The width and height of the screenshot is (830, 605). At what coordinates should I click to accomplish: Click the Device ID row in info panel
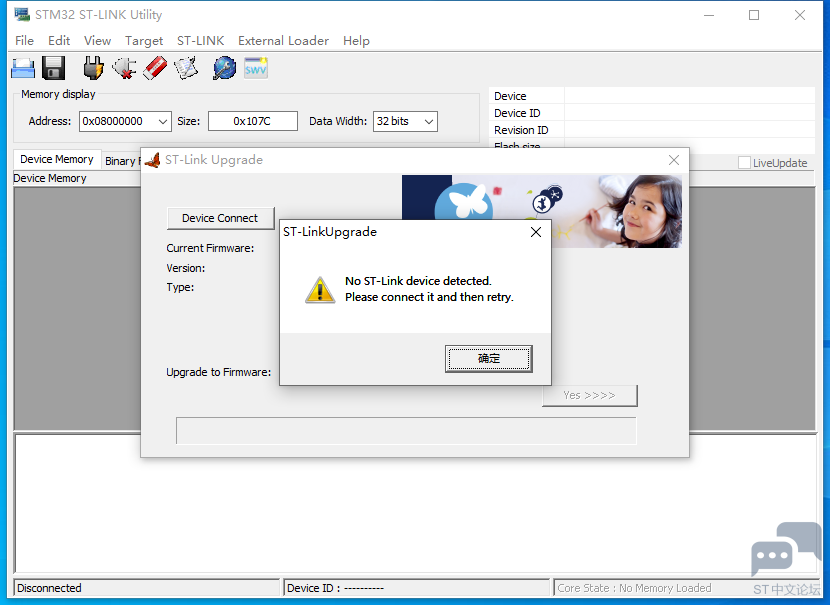click(x=652, y=113)
